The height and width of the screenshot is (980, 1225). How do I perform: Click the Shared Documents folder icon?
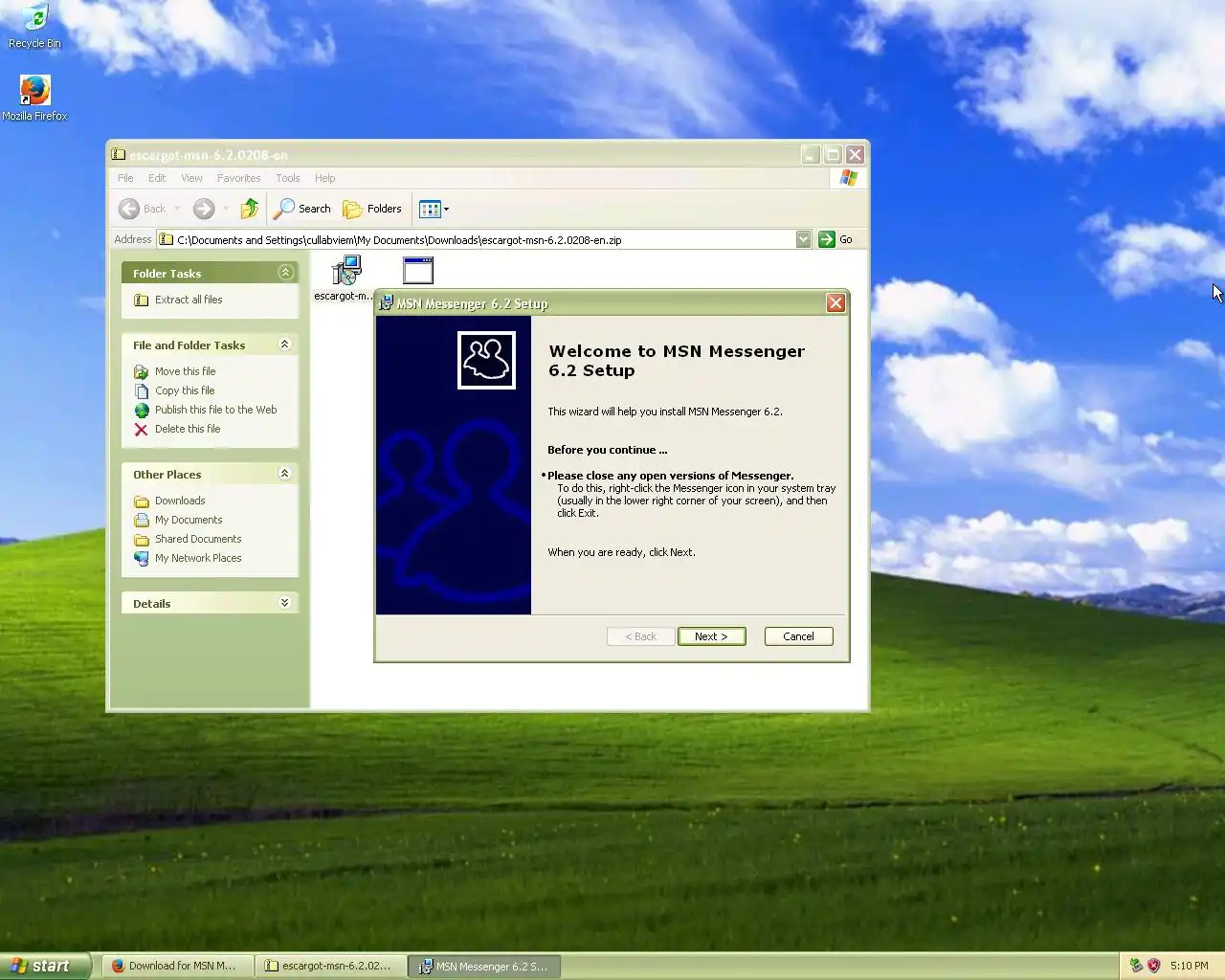pos(142,539)
